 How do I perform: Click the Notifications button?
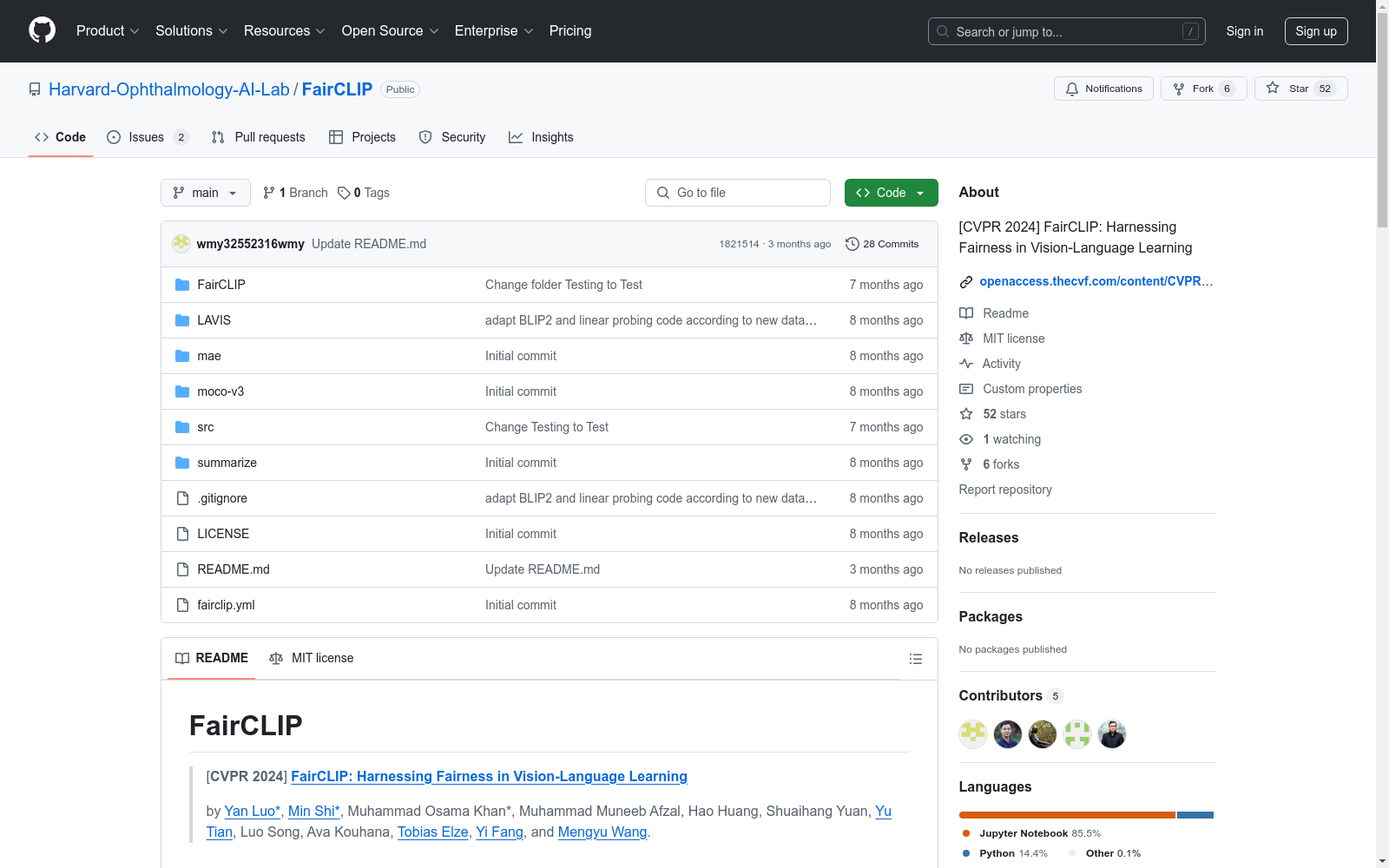(x=1103, y=89)
